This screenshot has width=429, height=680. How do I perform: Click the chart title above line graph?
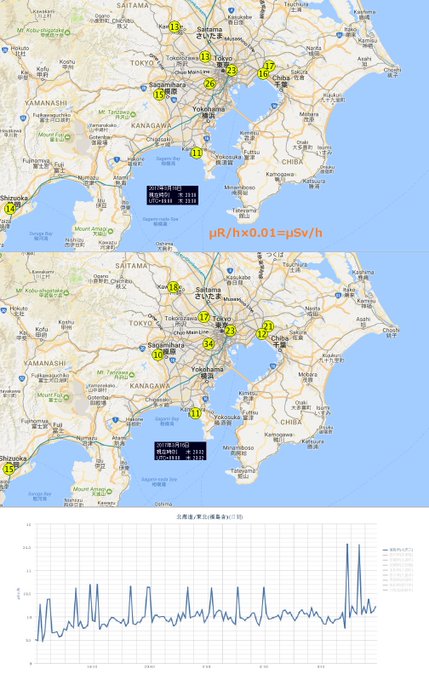[x=210, y=517]
